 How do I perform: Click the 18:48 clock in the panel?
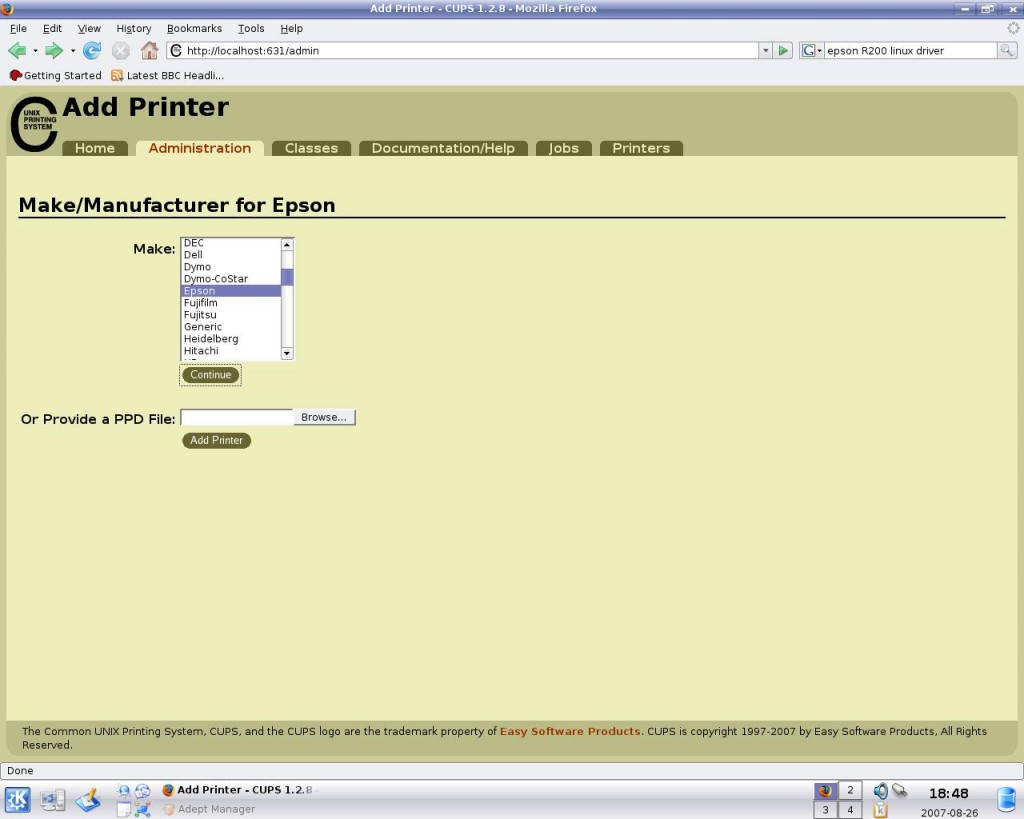(x=948, y=794)
